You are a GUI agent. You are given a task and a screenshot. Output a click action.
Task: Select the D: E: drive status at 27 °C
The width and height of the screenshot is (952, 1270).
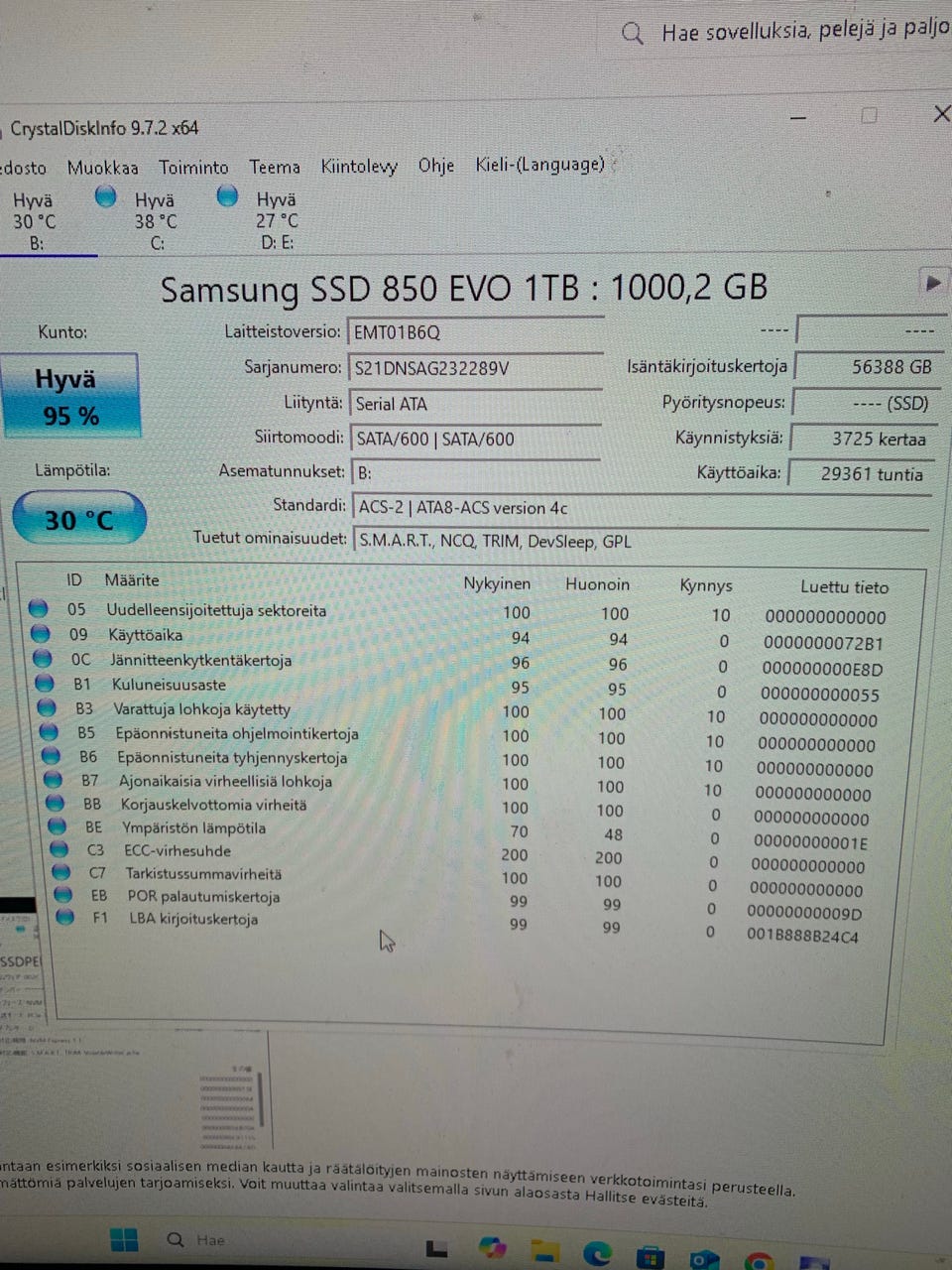(277, 220)
